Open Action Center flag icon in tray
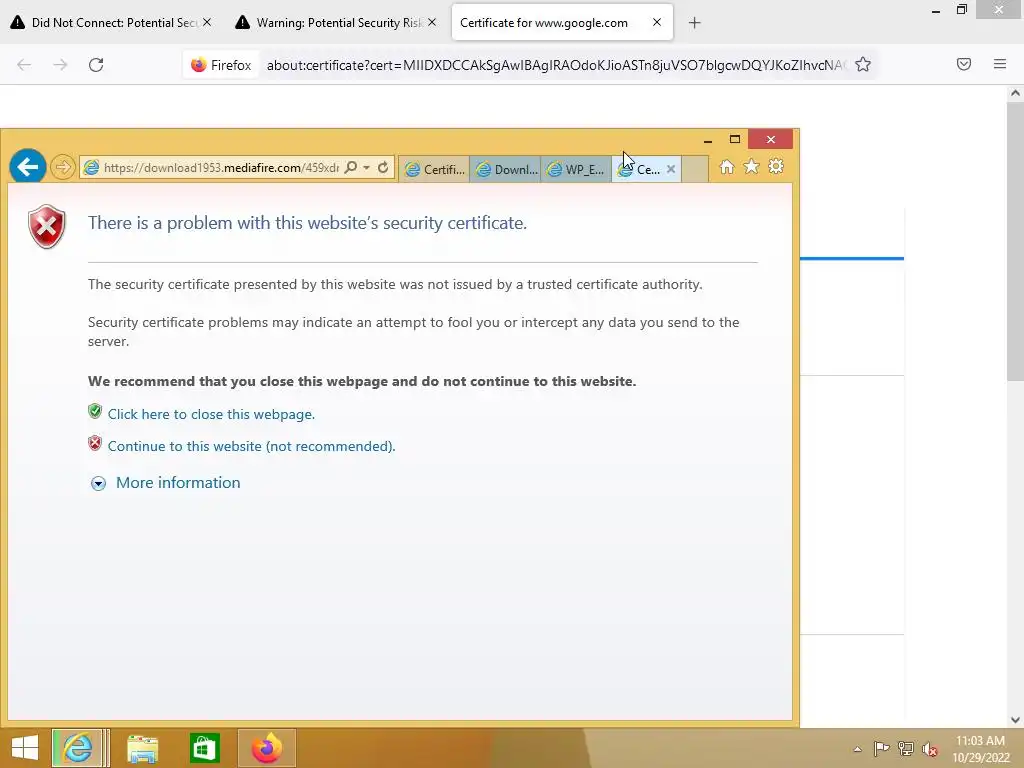This screenshot has width=1024, height=768. pyautogui.click(x=881, y=748)
